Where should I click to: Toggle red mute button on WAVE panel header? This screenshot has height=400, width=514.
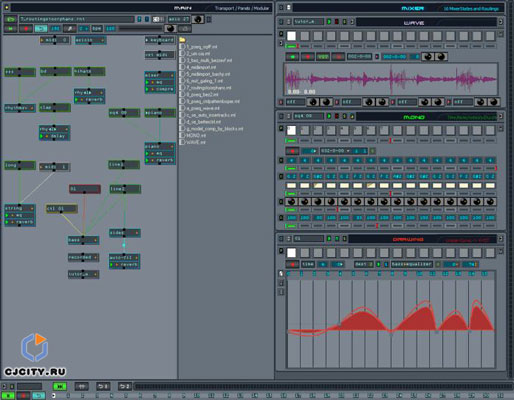click(x=337, y=22)
